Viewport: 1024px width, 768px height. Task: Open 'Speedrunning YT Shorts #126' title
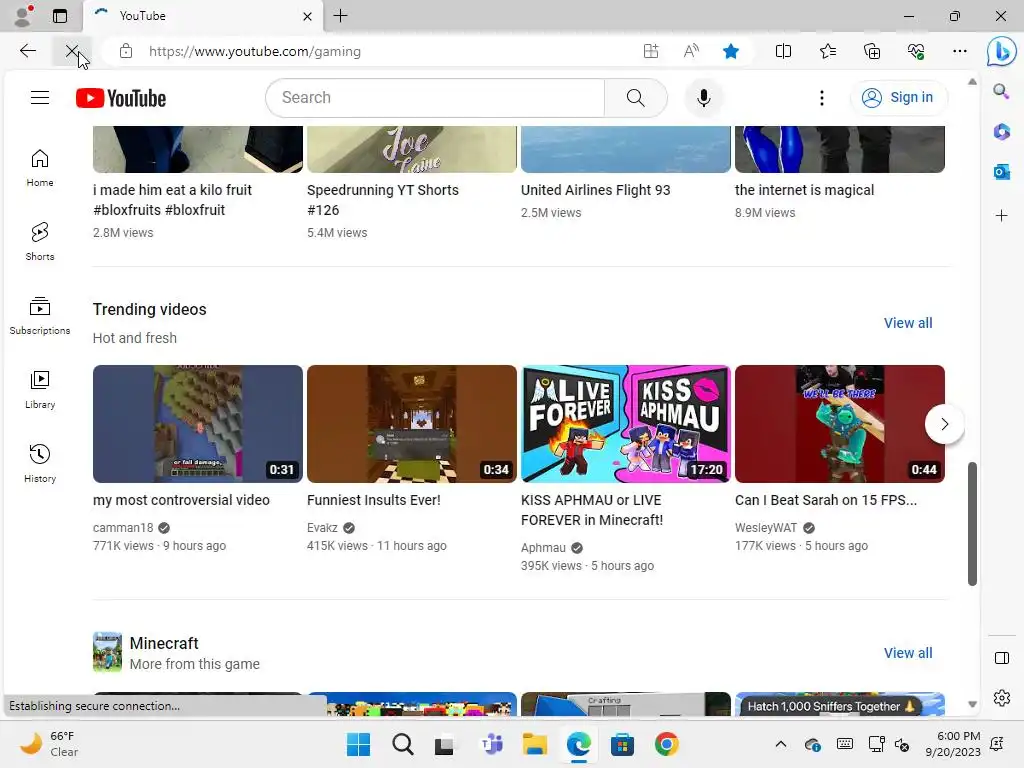(383, 200)
